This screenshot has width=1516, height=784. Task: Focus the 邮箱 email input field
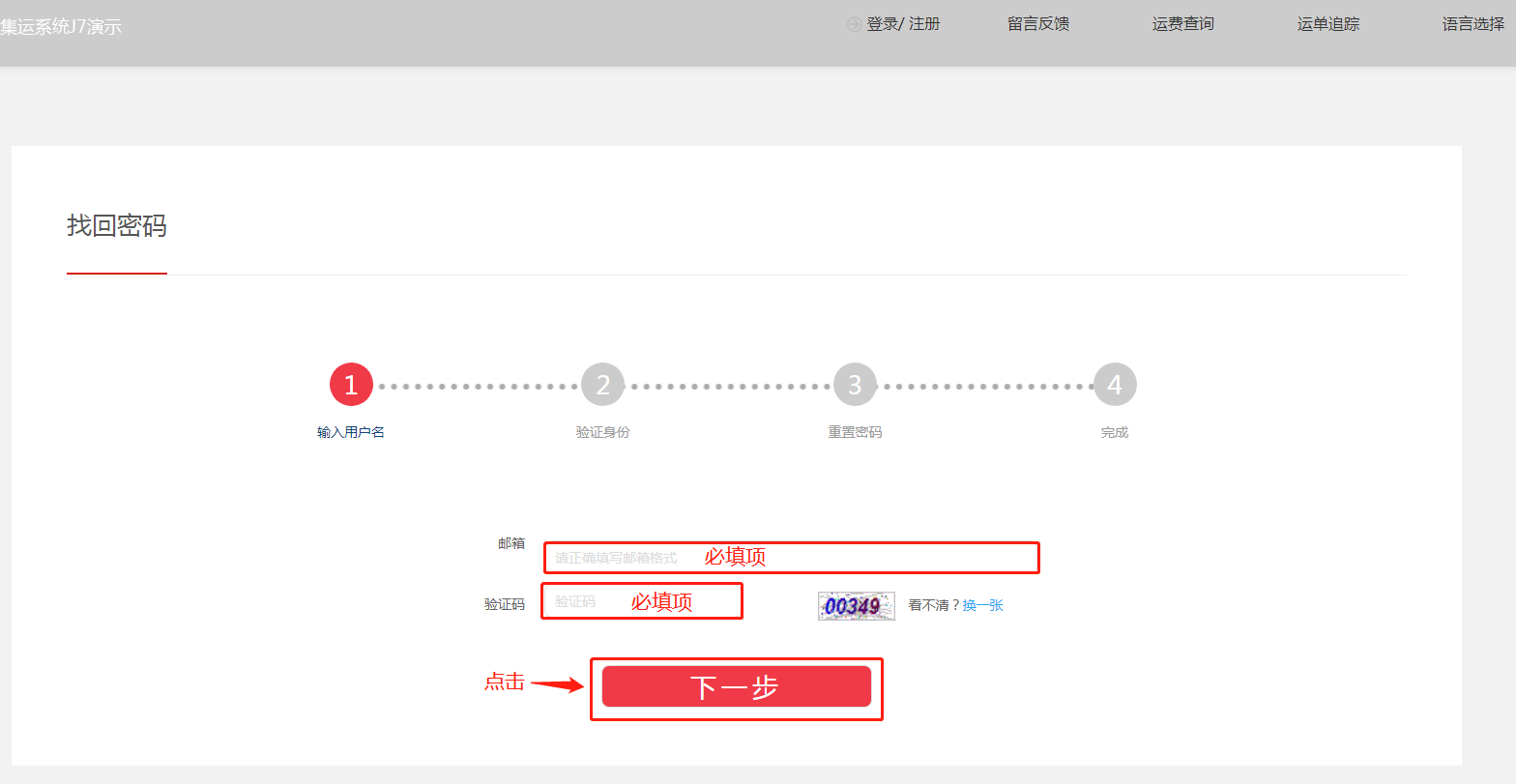[791, 558]
